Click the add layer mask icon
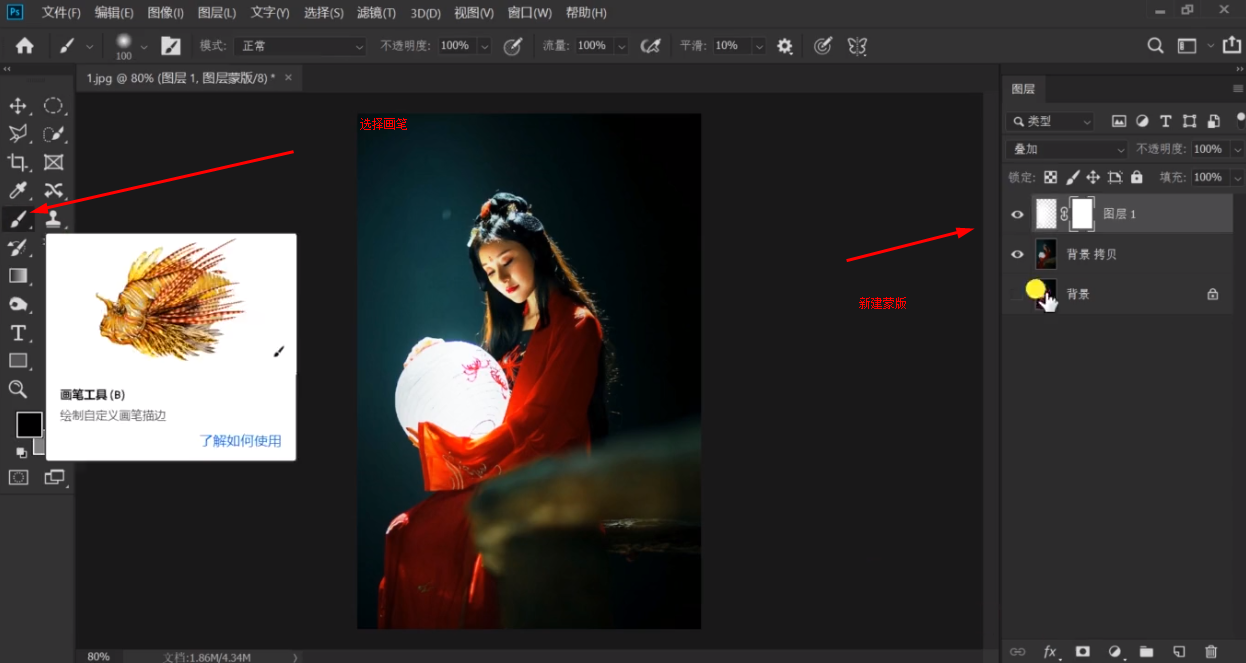The height and width of the screenshot is (663, 1246). (x=1082, y=651)
